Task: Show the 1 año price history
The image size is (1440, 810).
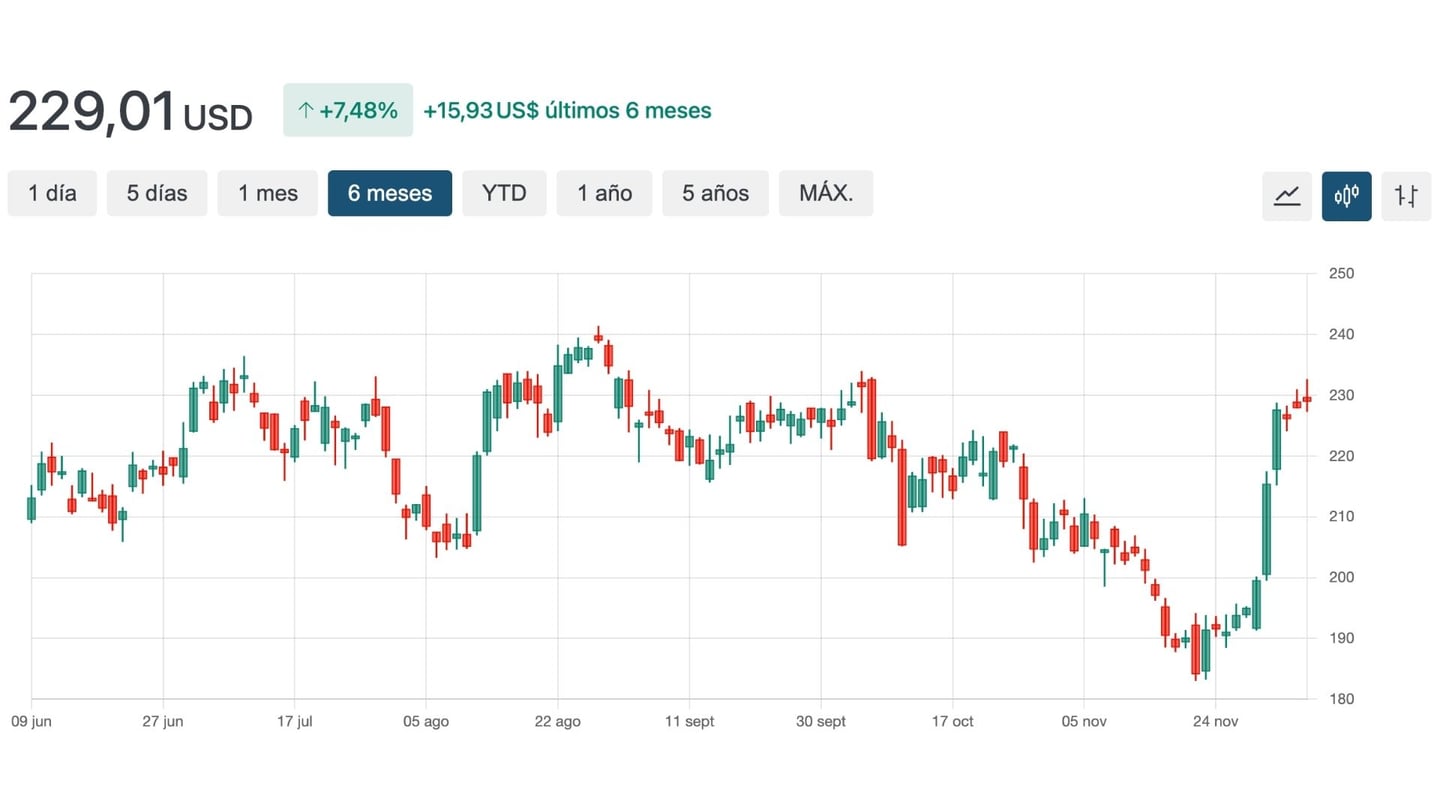Action: [604, 193]
